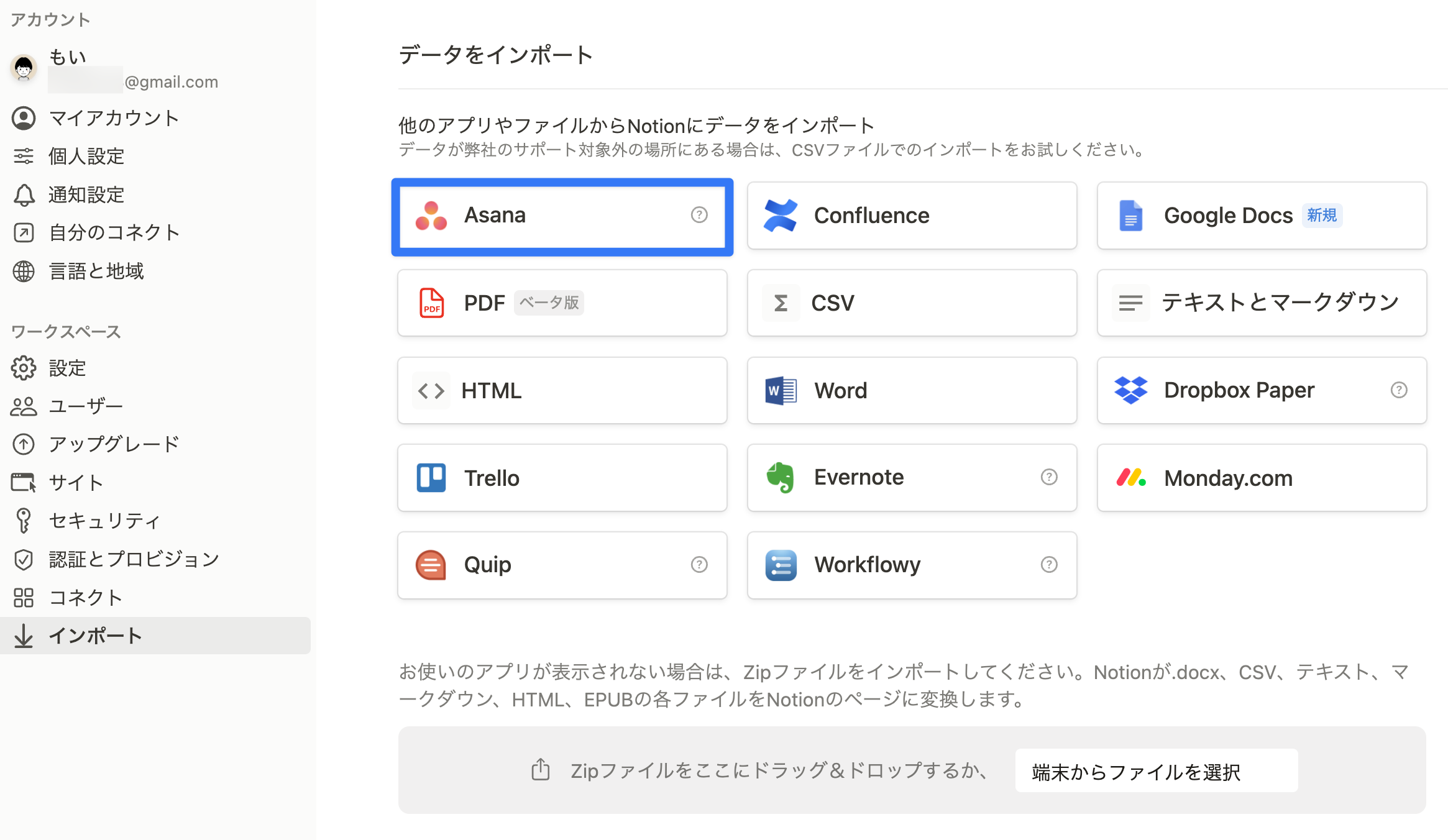Import a CSV file
This screenshot has width=1448, height=840.
click(x=912, y=303)
